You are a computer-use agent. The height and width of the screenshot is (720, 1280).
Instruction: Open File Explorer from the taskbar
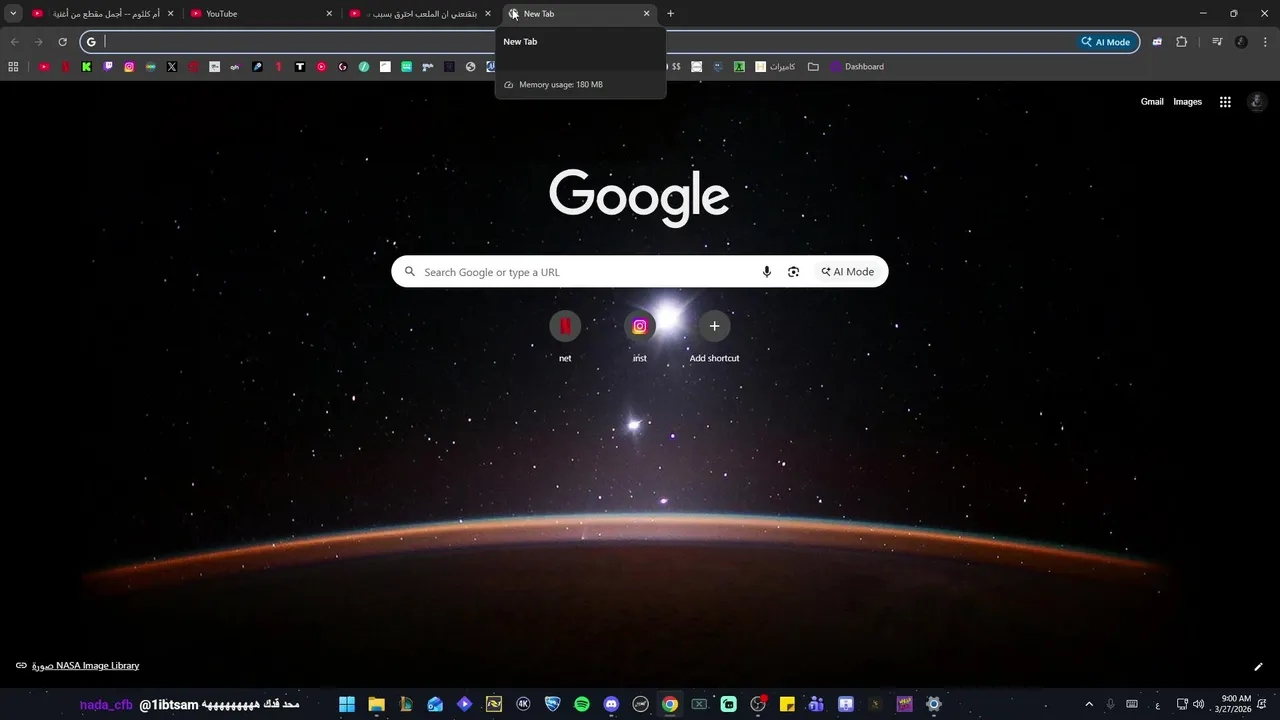[x=376, y=704]
